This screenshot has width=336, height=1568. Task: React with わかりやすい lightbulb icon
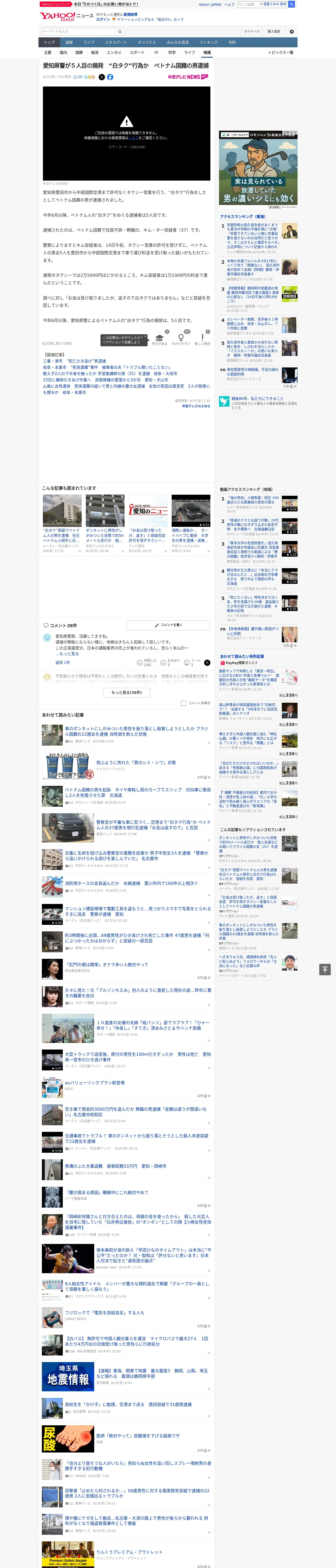tap(181, 338)
